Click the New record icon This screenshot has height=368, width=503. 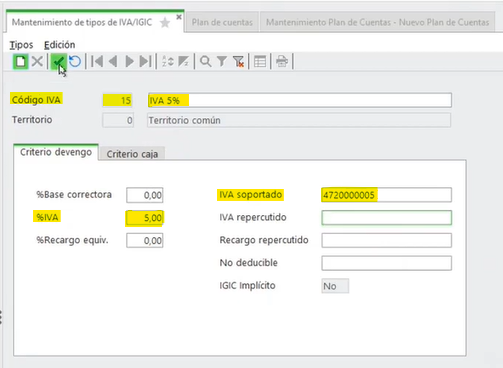pyautogui.click(x=20, y=61)
